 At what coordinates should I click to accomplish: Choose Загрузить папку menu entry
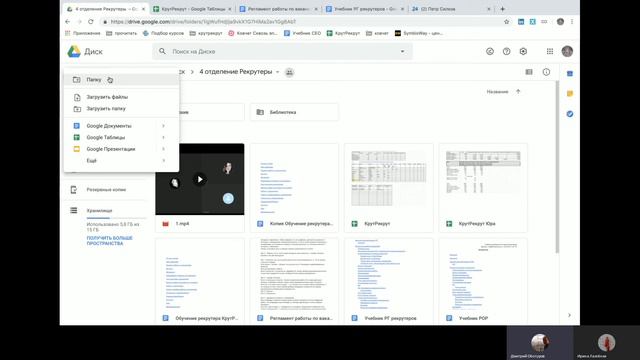pyautogui.click(x=121, y=109)
